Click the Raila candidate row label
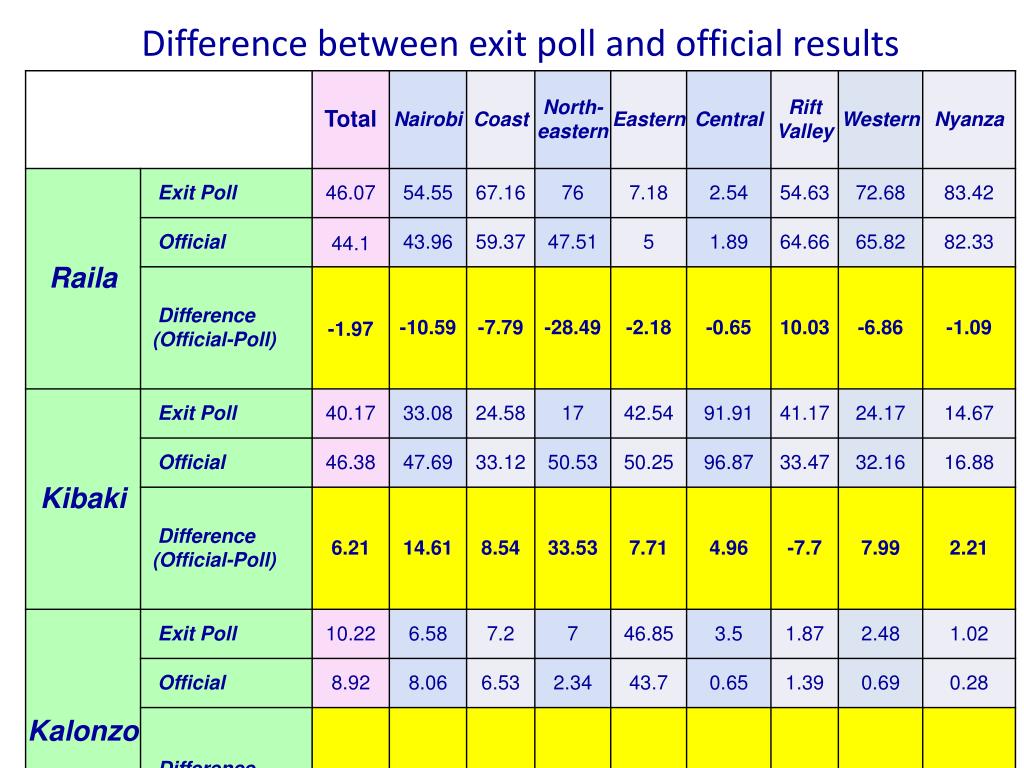 [x=84, y=278]
